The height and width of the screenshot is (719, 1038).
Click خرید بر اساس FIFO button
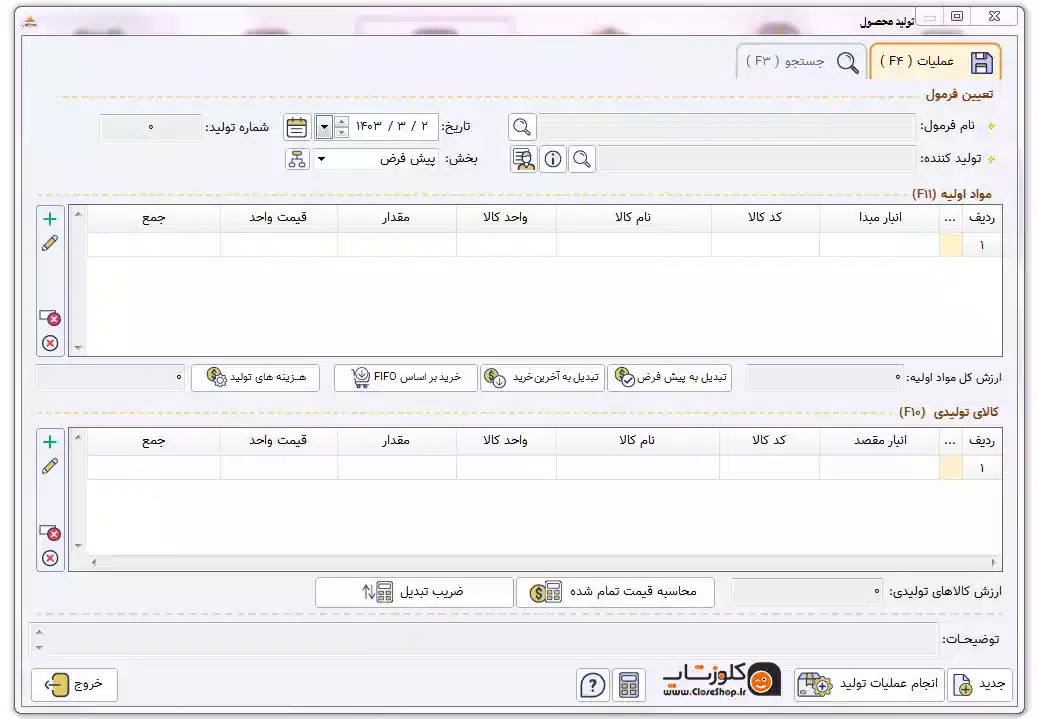(x=406, y=377)
